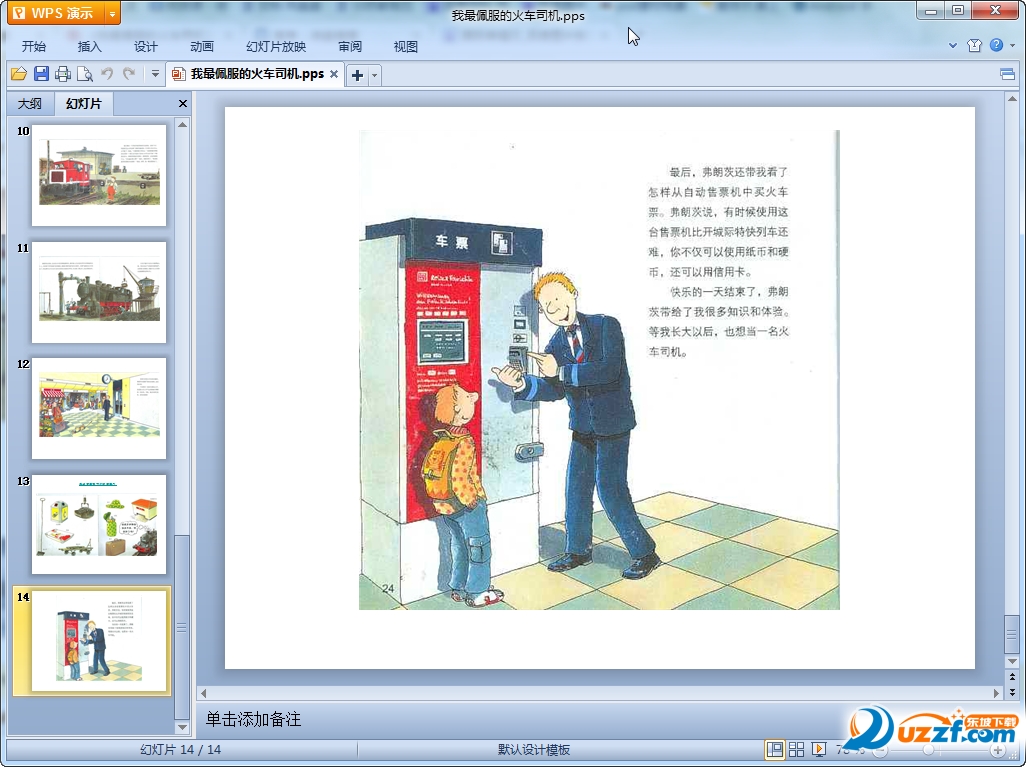Click the skin shirt icon

tap(974, 45)
